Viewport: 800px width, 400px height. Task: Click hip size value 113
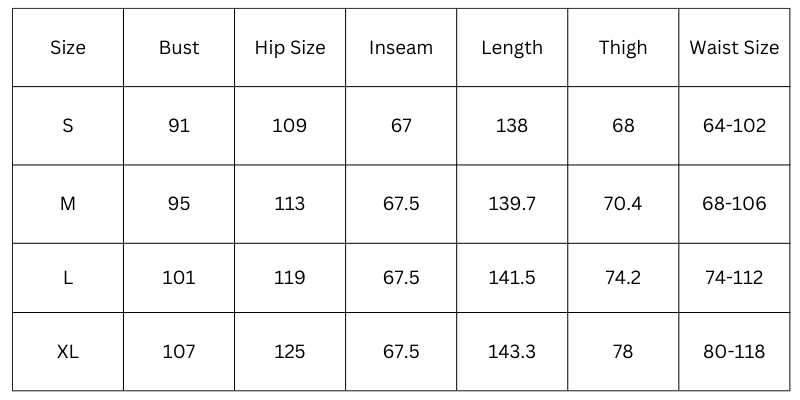click(x=290, y=204)
